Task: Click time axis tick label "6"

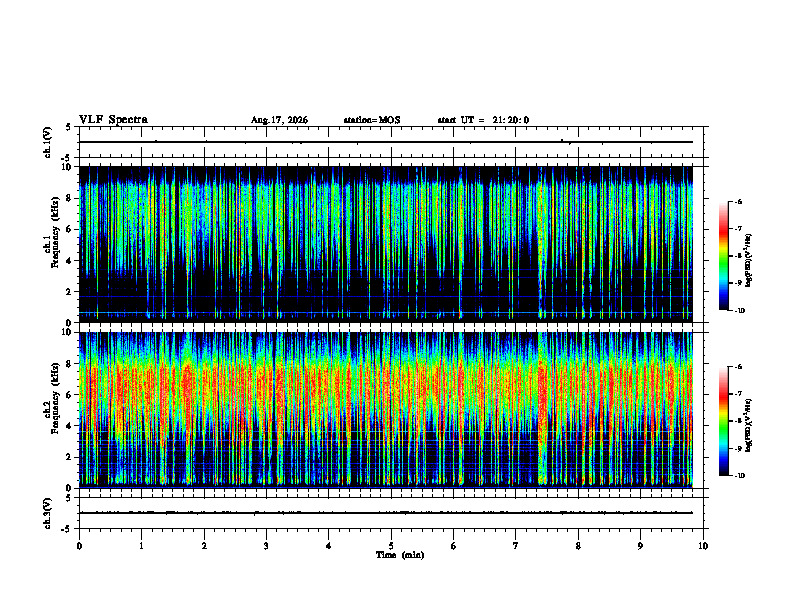Action: coord(454,546)
